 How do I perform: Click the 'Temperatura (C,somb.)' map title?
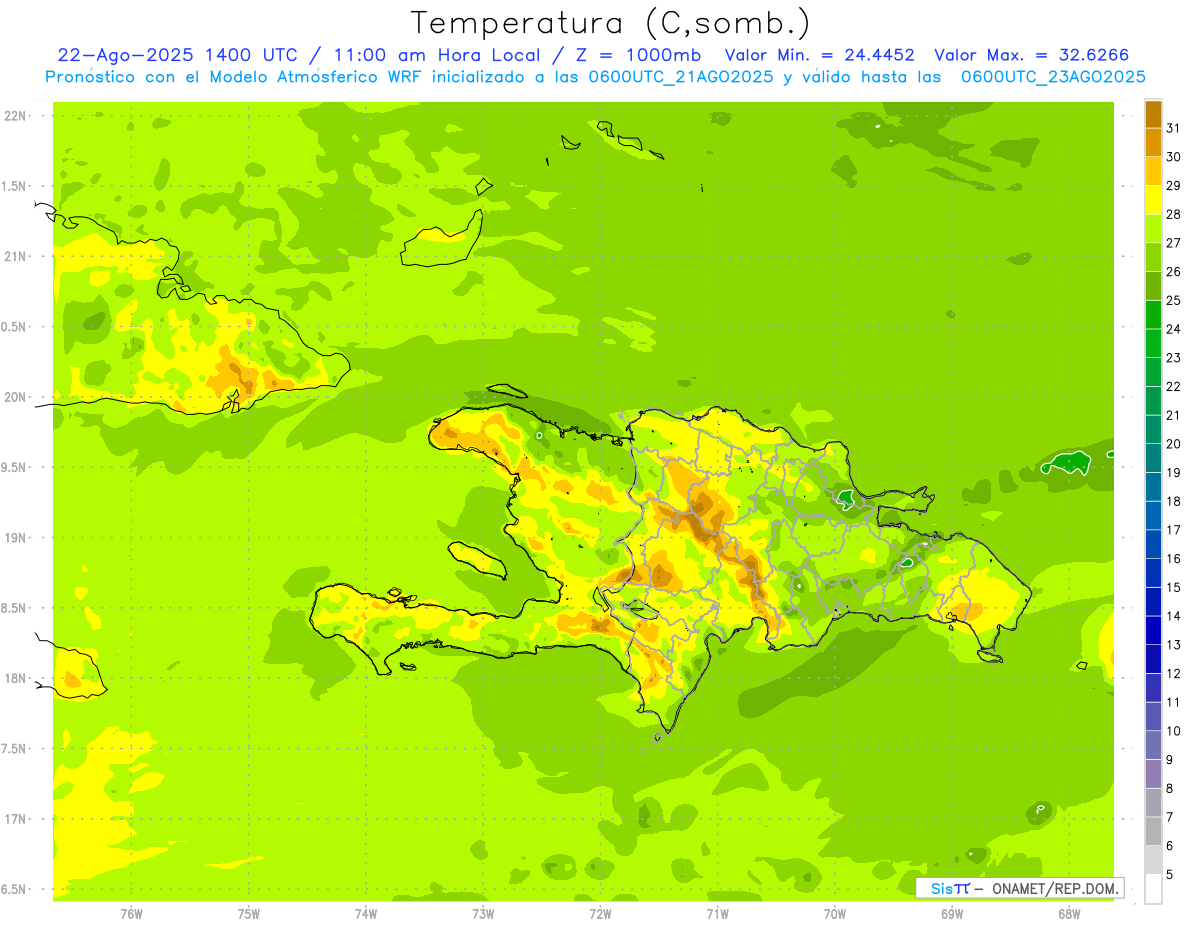pyautogui.click(x=610, y=24)
